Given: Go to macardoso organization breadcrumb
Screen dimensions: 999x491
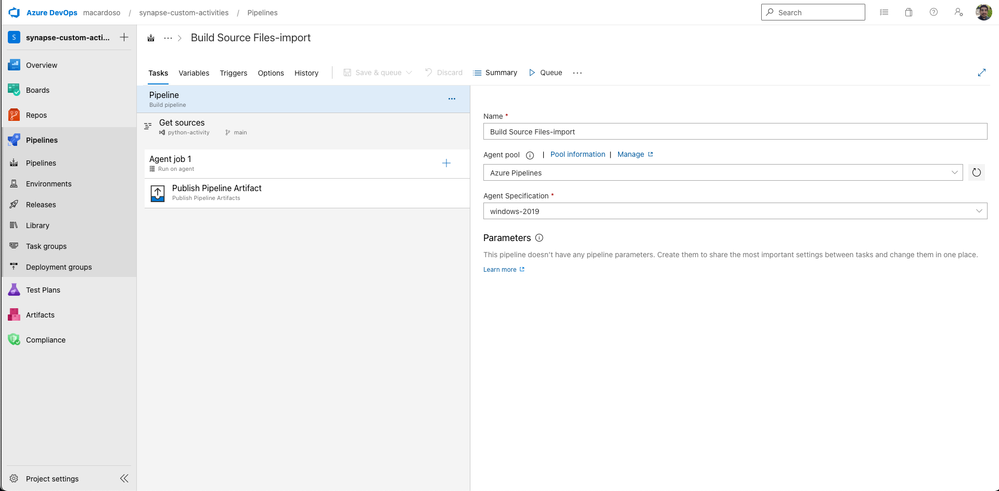Looking at the screenshot, I should point(102,13).
